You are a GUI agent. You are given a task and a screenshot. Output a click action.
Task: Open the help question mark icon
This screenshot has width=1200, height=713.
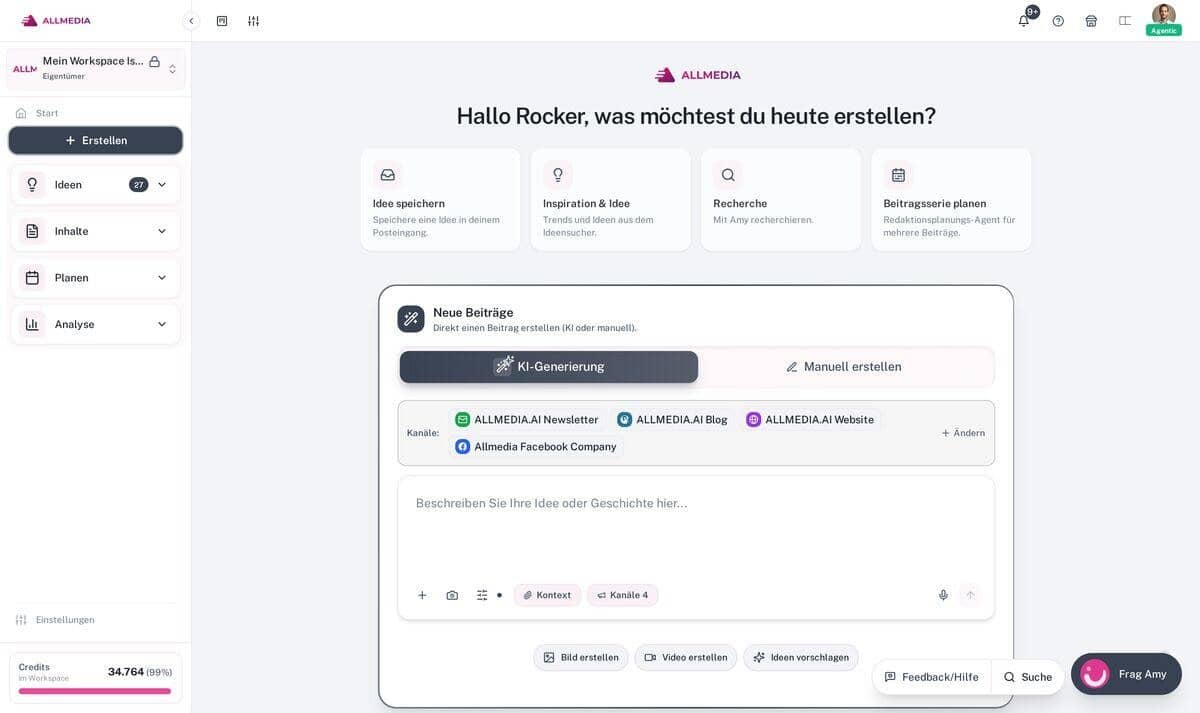pos(1058,21)
